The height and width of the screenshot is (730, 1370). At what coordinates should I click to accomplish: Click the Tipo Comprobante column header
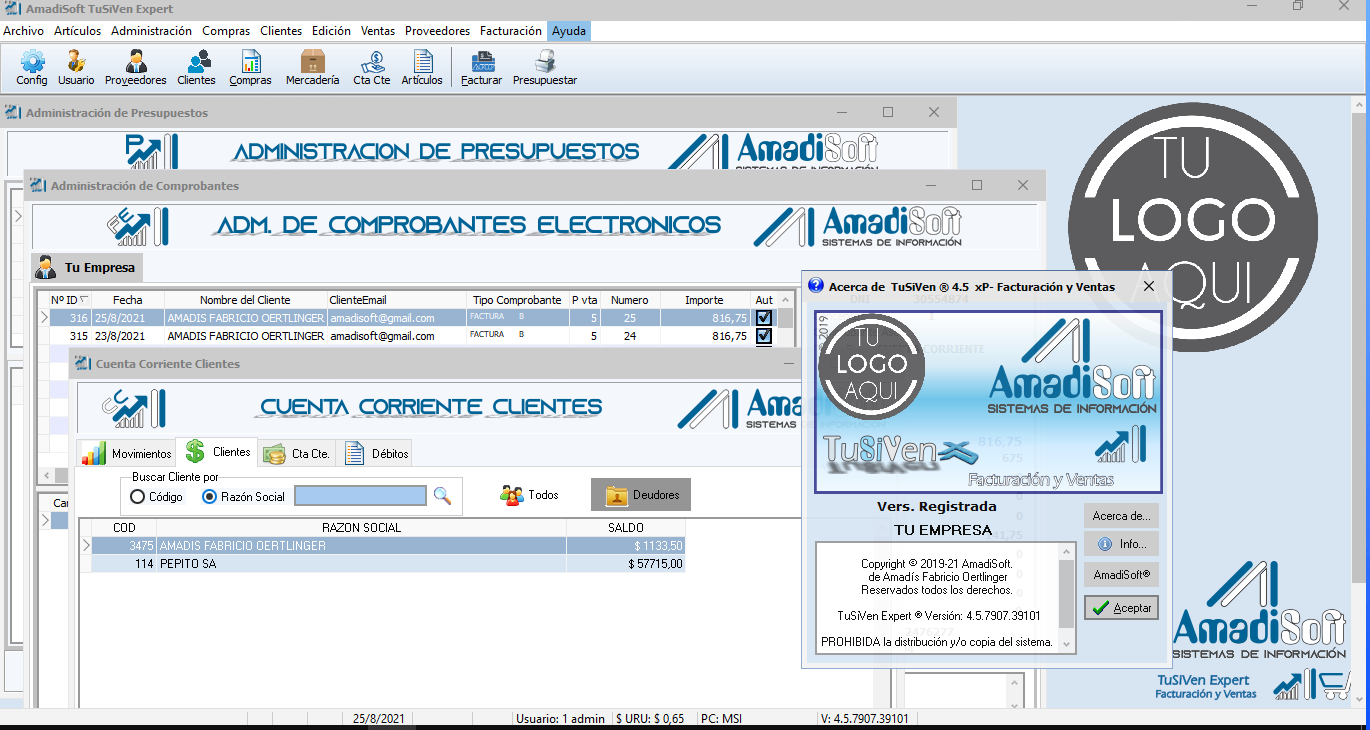point(517,300)
